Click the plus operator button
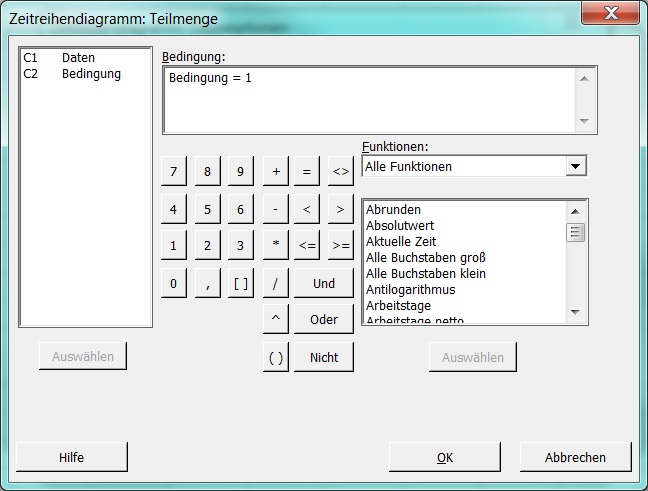 pos(276,171)
